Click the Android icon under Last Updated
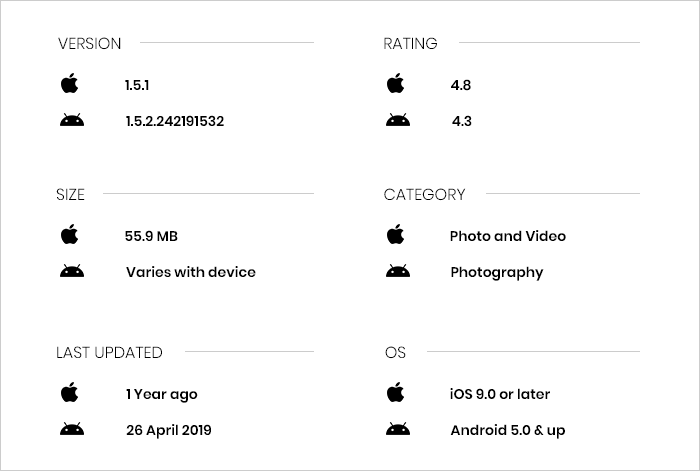 (x=72, y=429)
